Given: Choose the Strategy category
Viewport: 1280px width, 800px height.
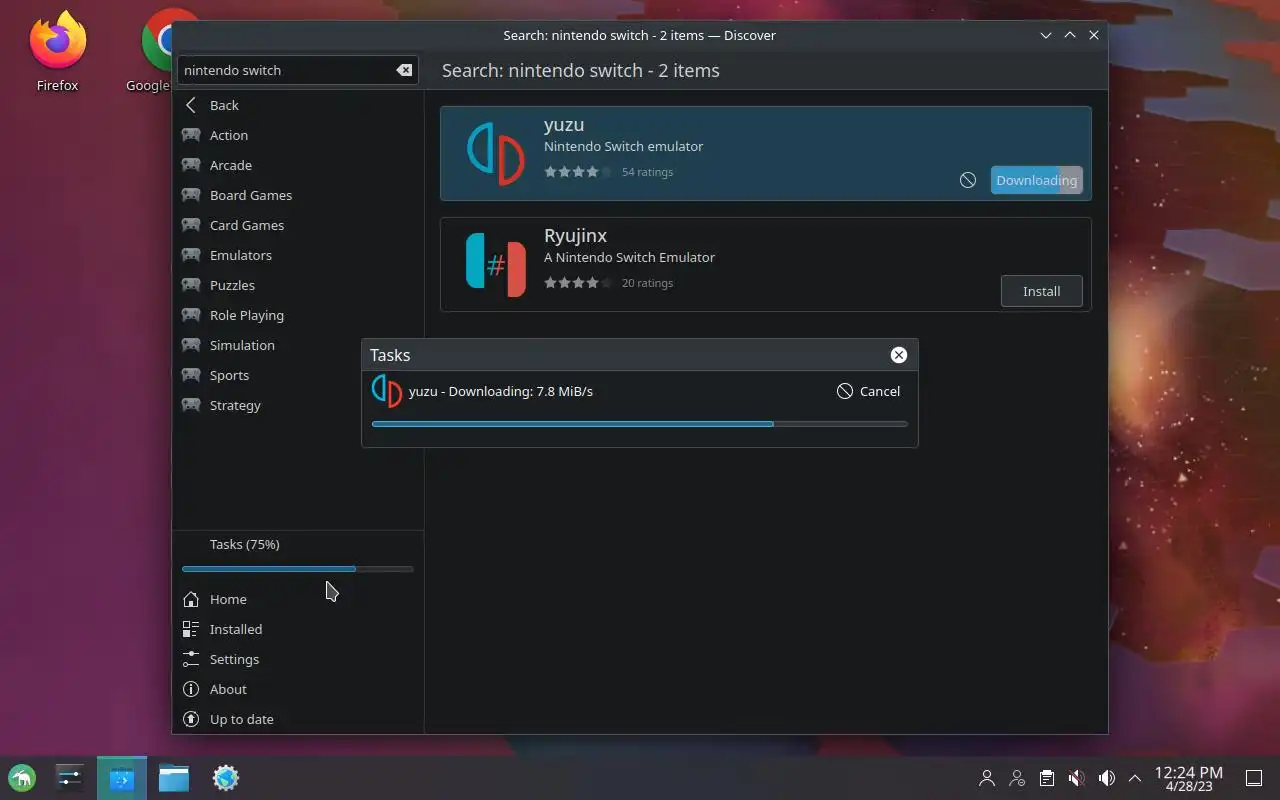Looking at the screenshot, I should click(298, 405).
